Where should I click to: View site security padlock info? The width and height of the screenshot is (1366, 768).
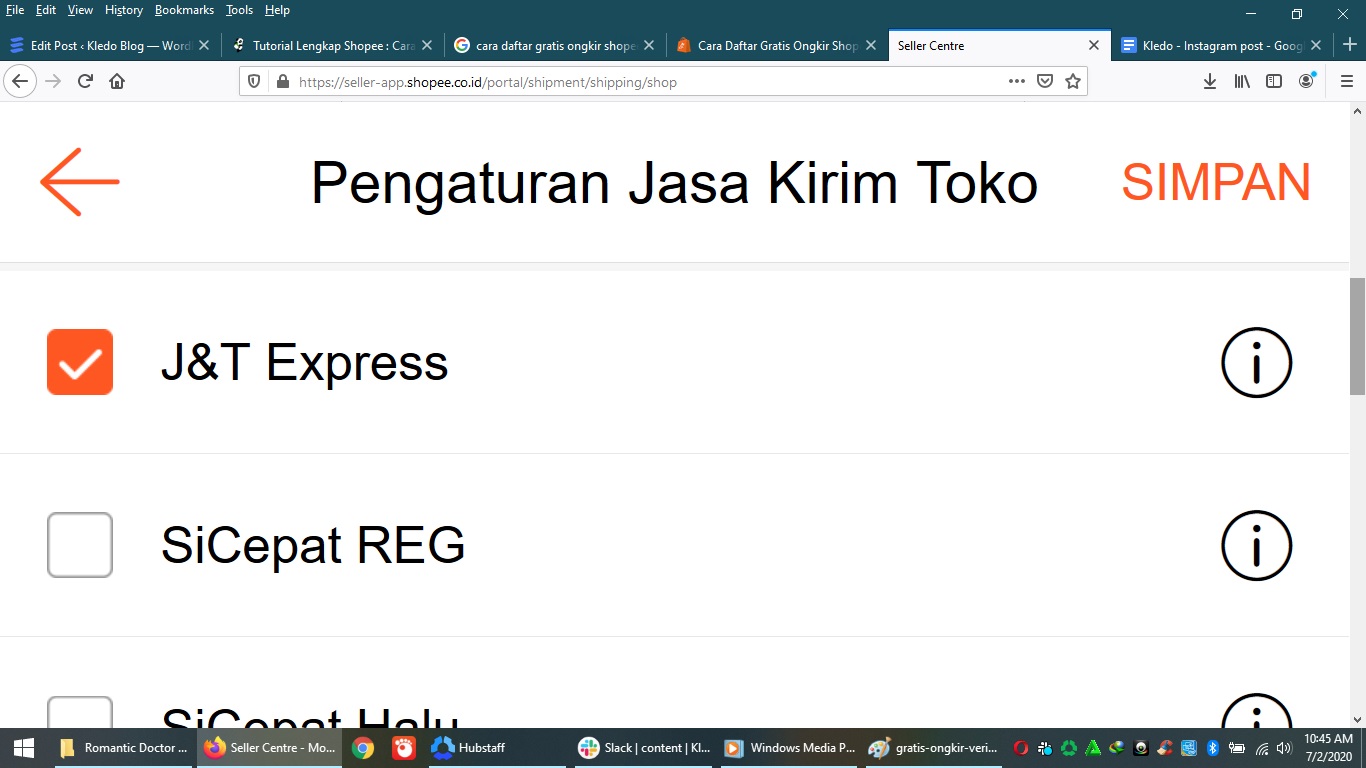tap(281, 82)
